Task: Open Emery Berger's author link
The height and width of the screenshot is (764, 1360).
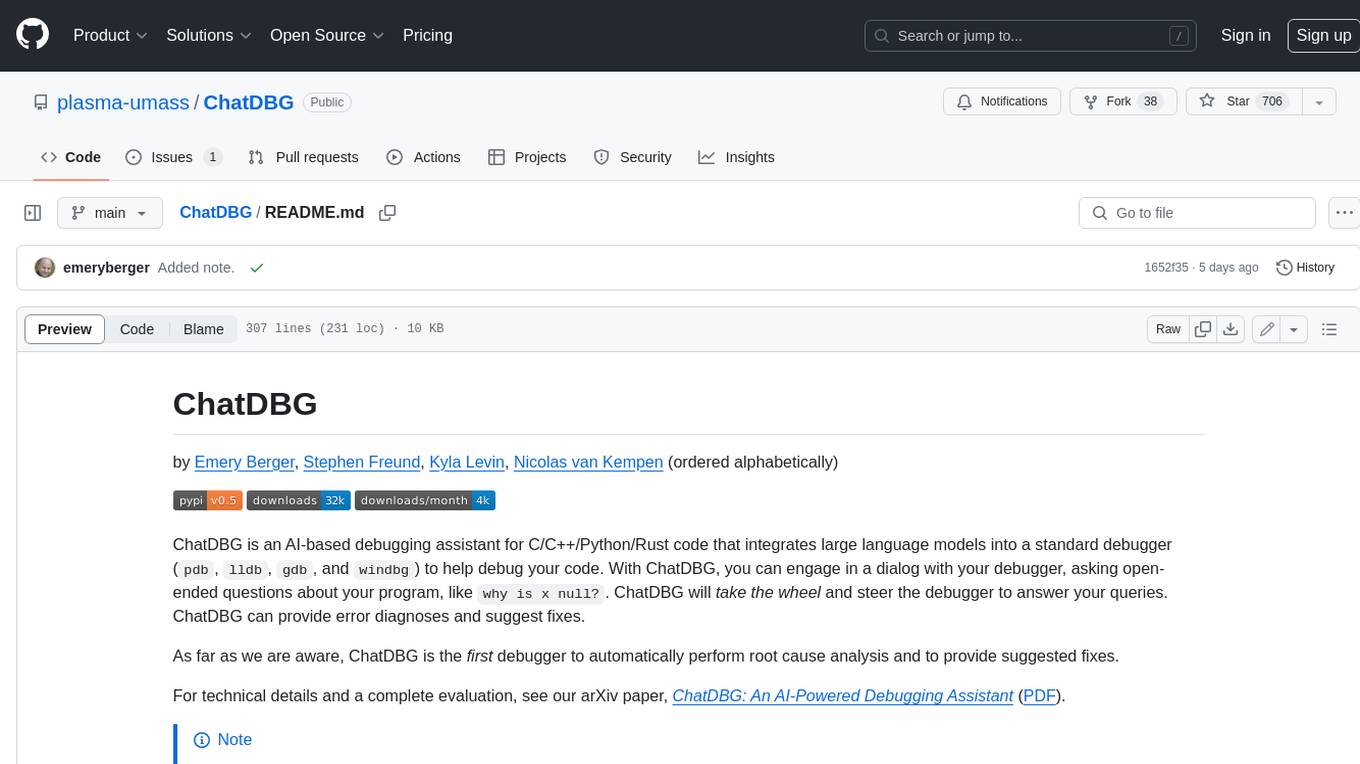Action: 244,462
